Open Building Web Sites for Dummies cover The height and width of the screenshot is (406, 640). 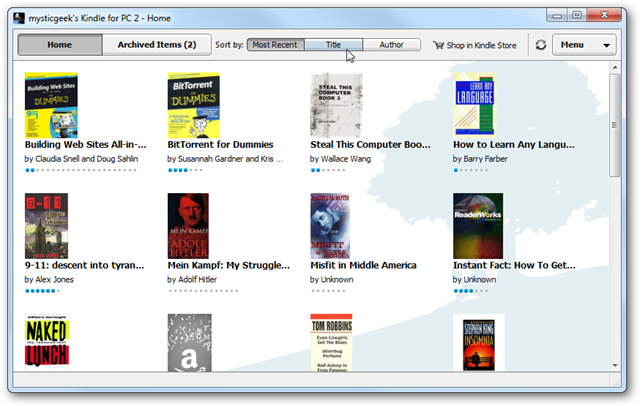[51, 105]
